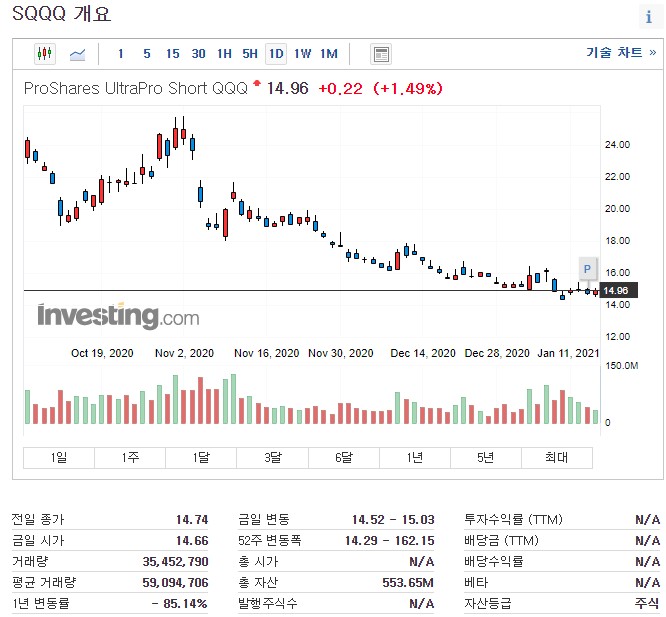The image size is (666, 617).
Task: Click the 'P' marker on the chart
Action: (587, 269)
